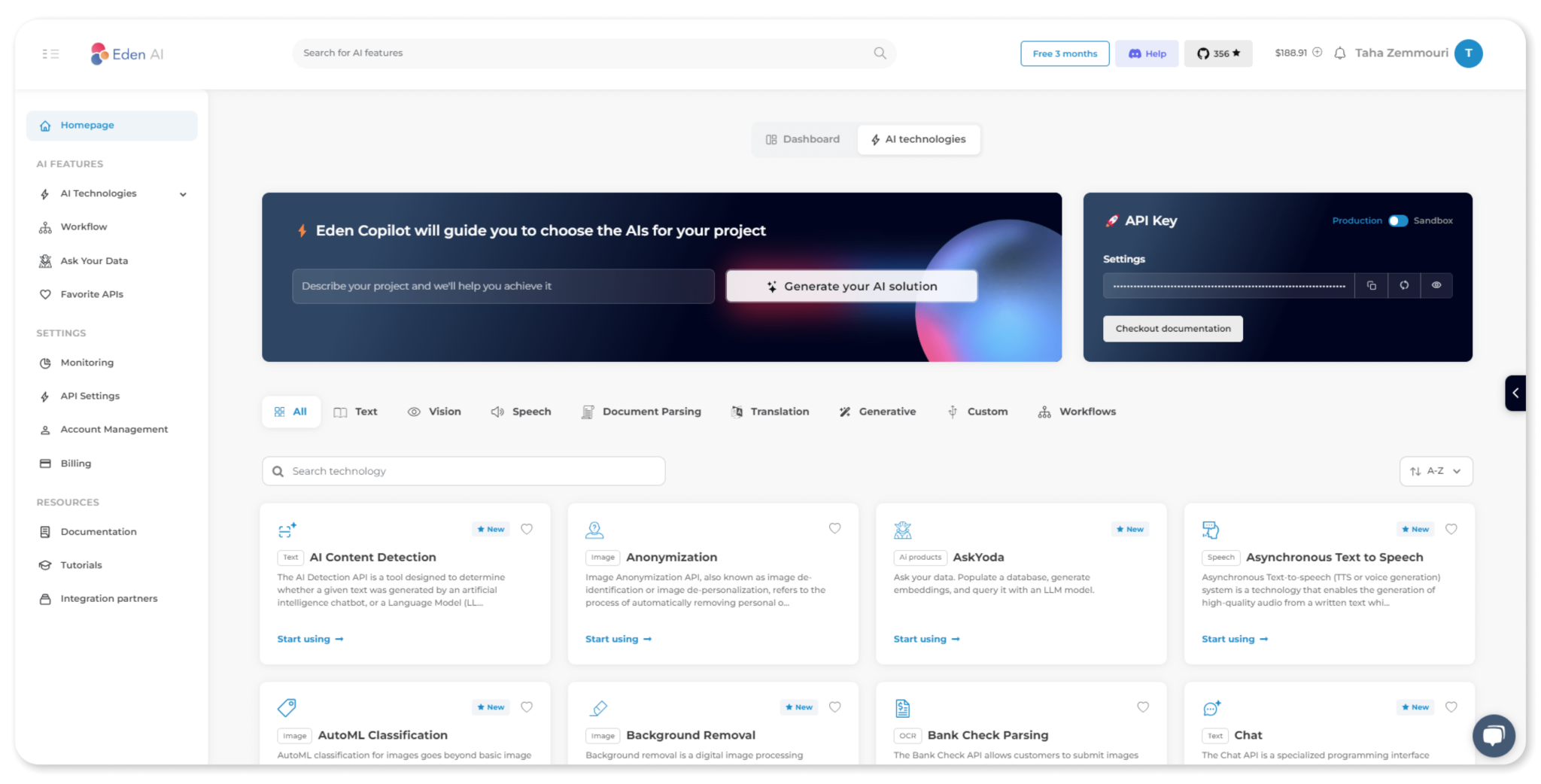Viewport: 1541px width, 784px height.
Task: Open the notifications bell
Action: pyautogui.click(x=1340, y=53)
